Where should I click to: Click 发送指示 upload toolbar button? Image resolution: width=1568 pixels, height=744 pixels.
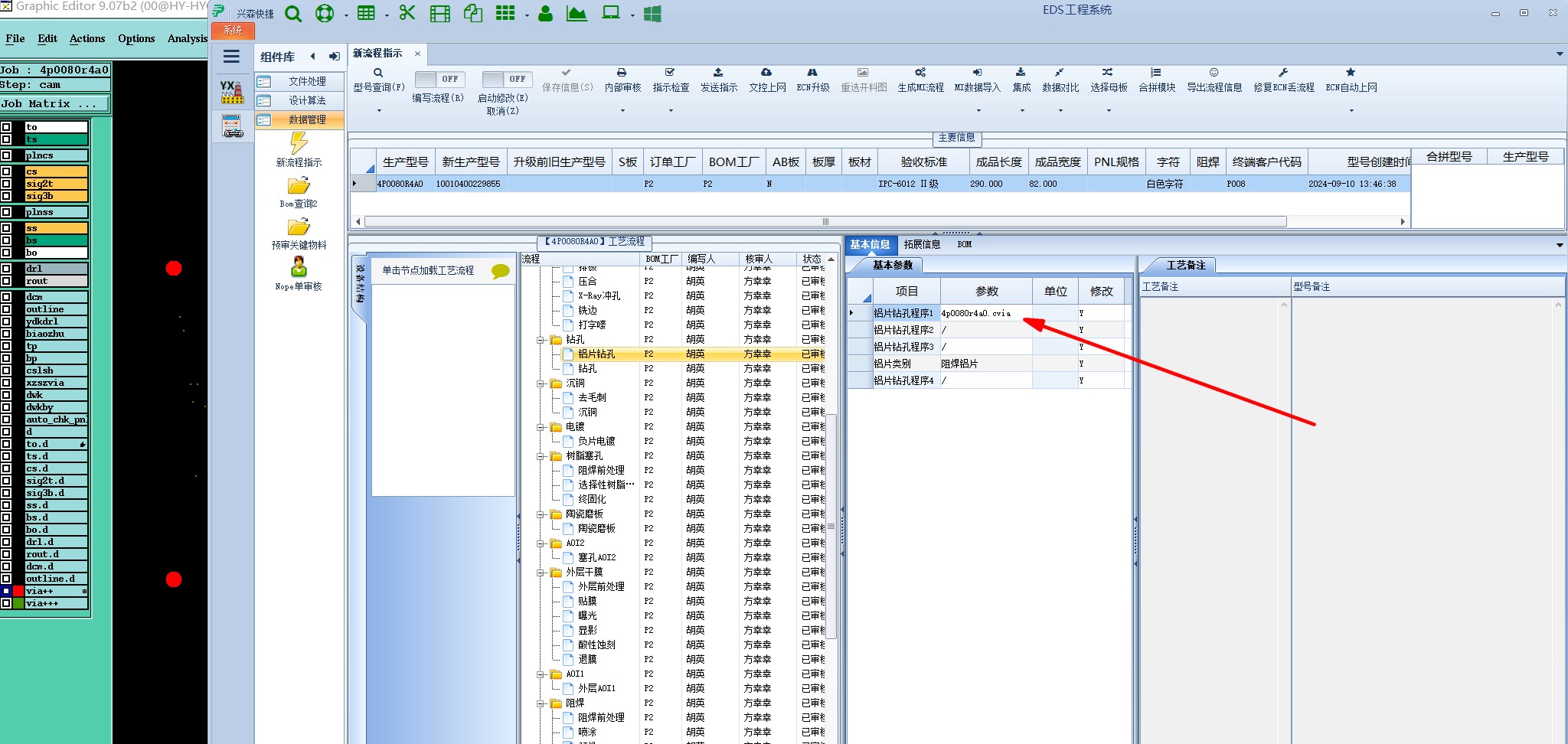(x=719, y=80)
